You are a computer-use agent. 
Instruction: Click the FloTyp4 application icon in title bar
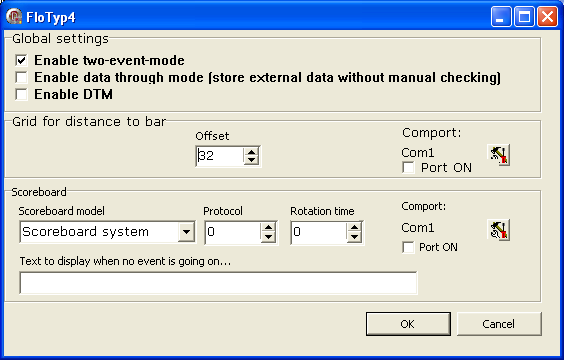click(x=14, y=17)
